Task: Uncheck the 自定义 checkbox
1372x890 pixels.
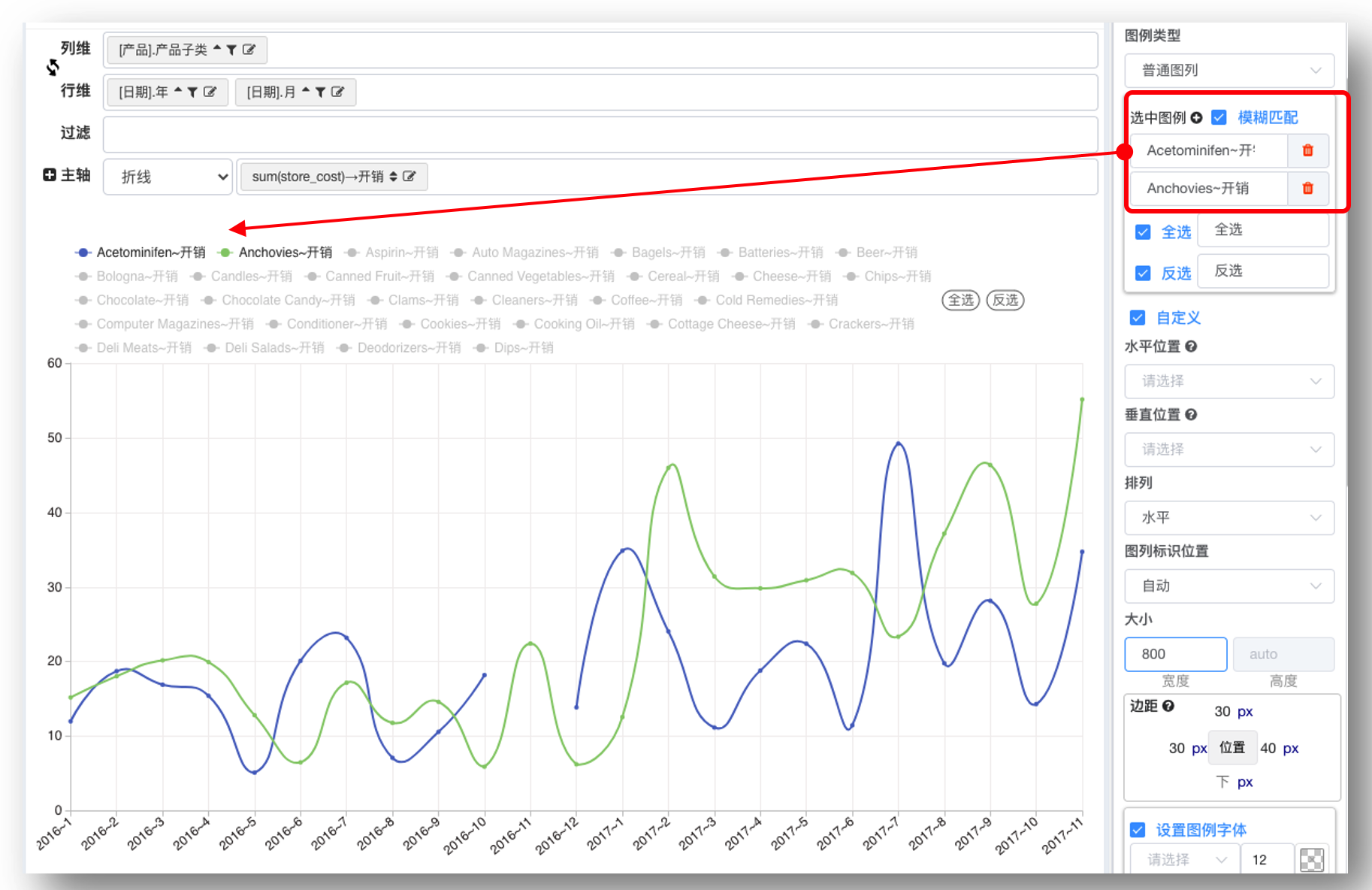Action: [1138, 317]
